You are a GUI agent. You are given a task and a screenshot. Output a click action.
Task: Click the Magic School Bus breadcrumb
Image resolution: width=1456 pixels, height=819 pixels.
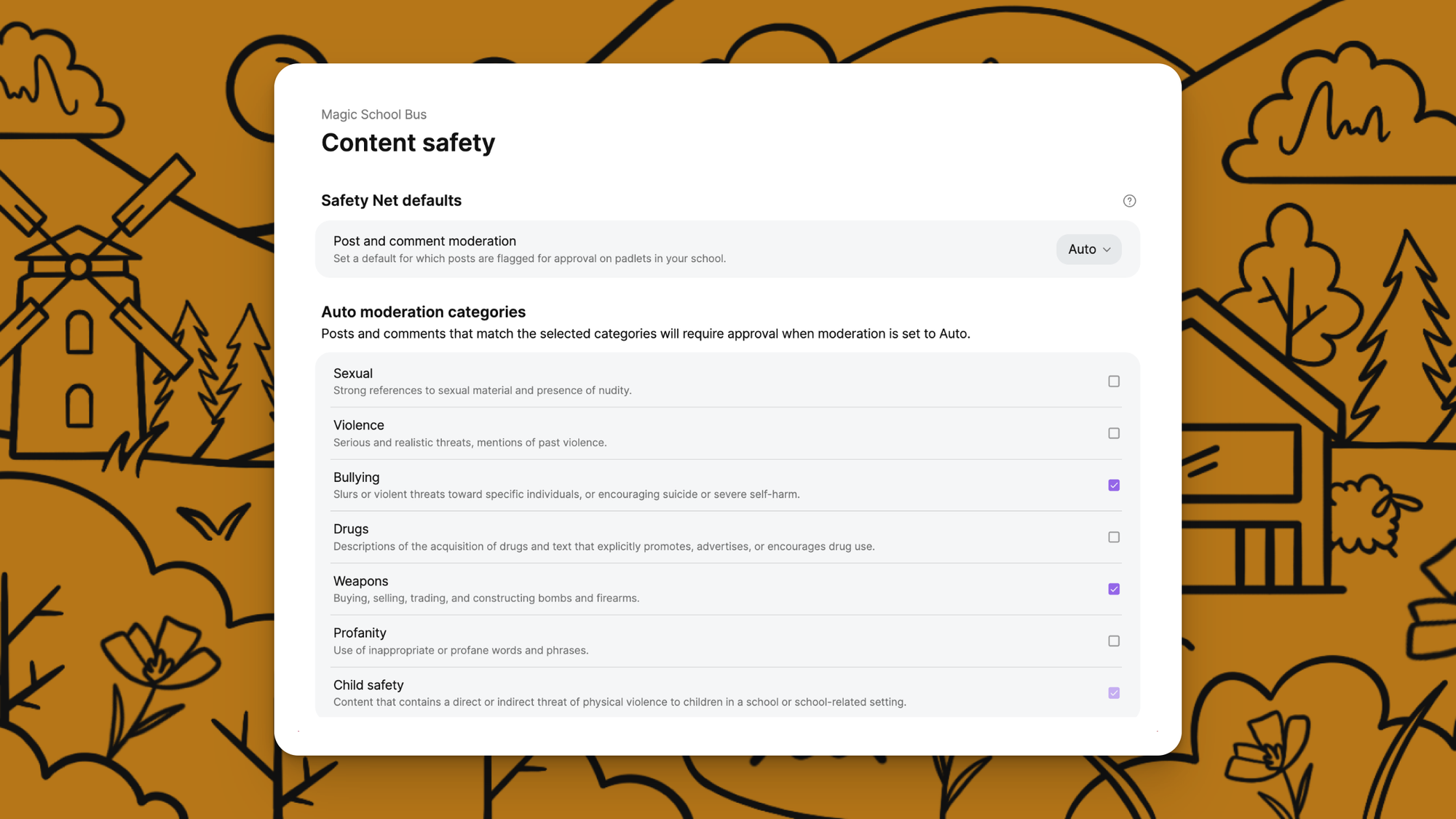tap(373, 114)
